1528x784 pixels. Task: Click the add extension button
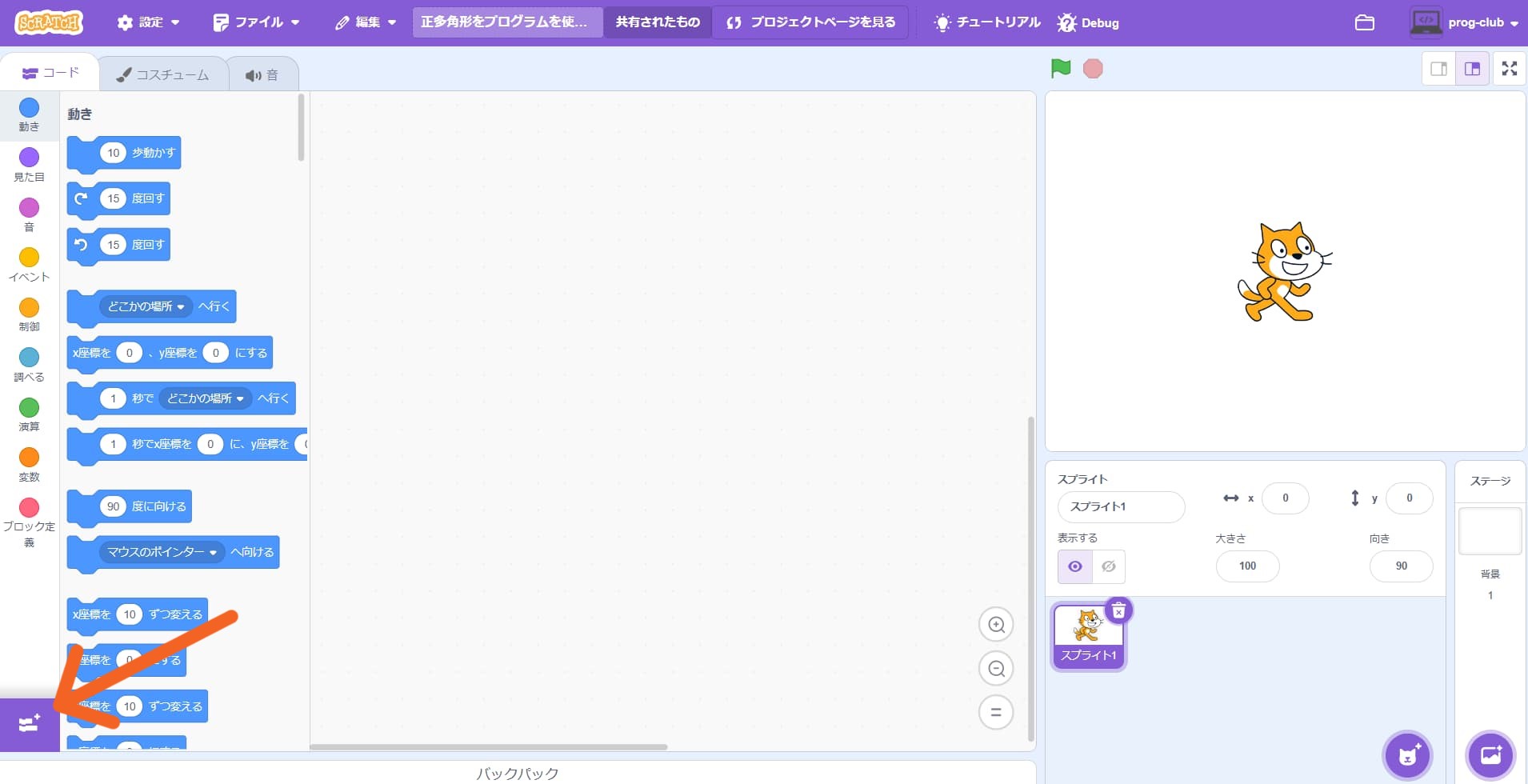pos(30,724)
